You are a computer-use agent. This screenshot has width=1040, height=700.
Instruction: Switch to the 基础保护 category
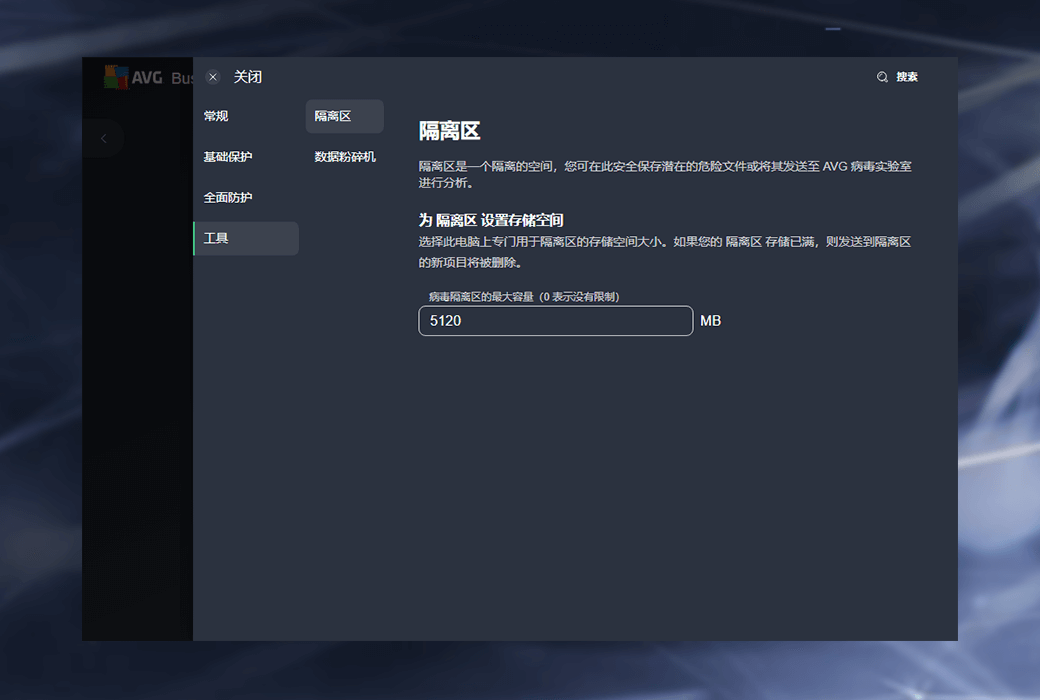tap(228, 157)
